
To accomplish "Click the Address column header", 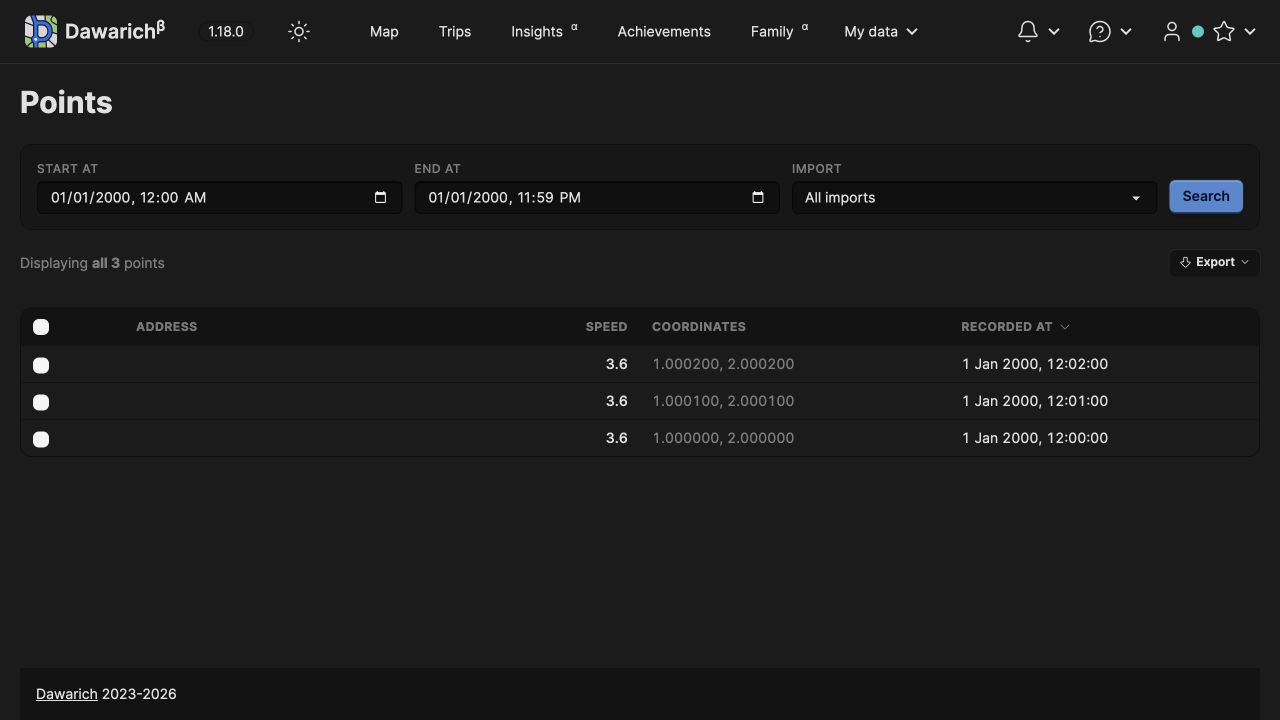I will point(166,327).
